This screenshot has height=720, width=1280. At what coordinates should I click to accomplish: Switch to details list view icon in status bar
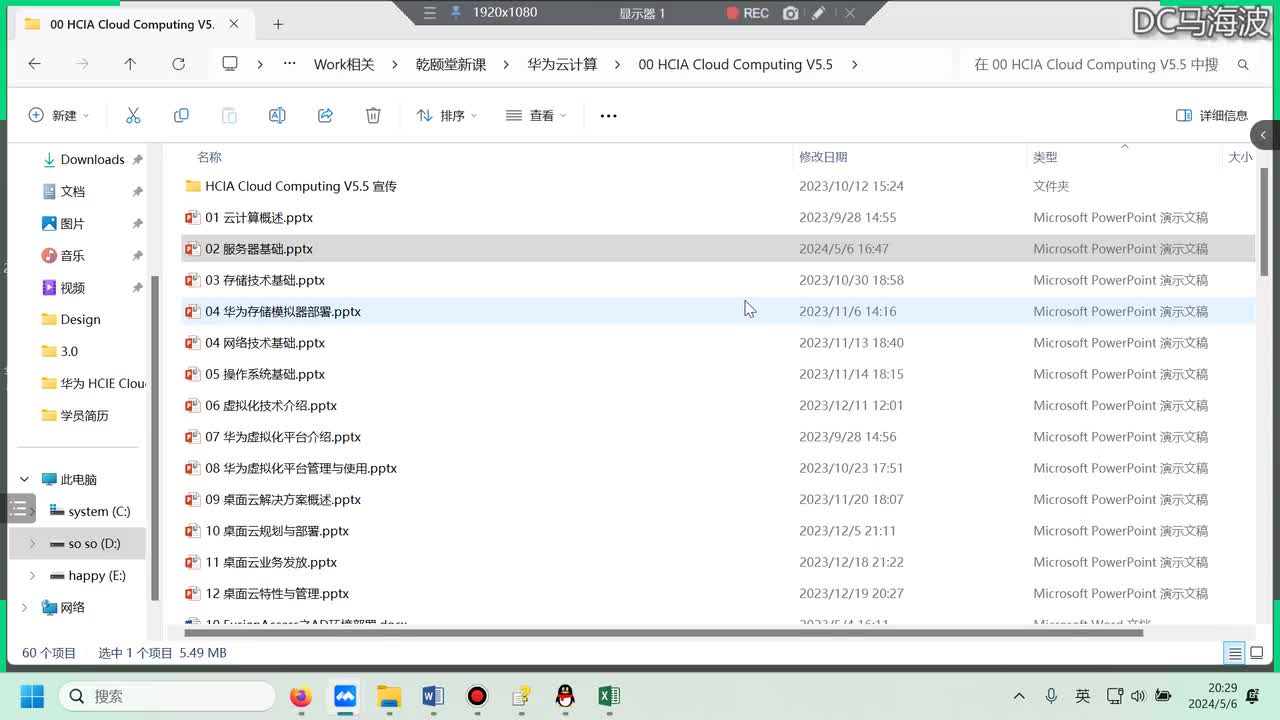1235,653
